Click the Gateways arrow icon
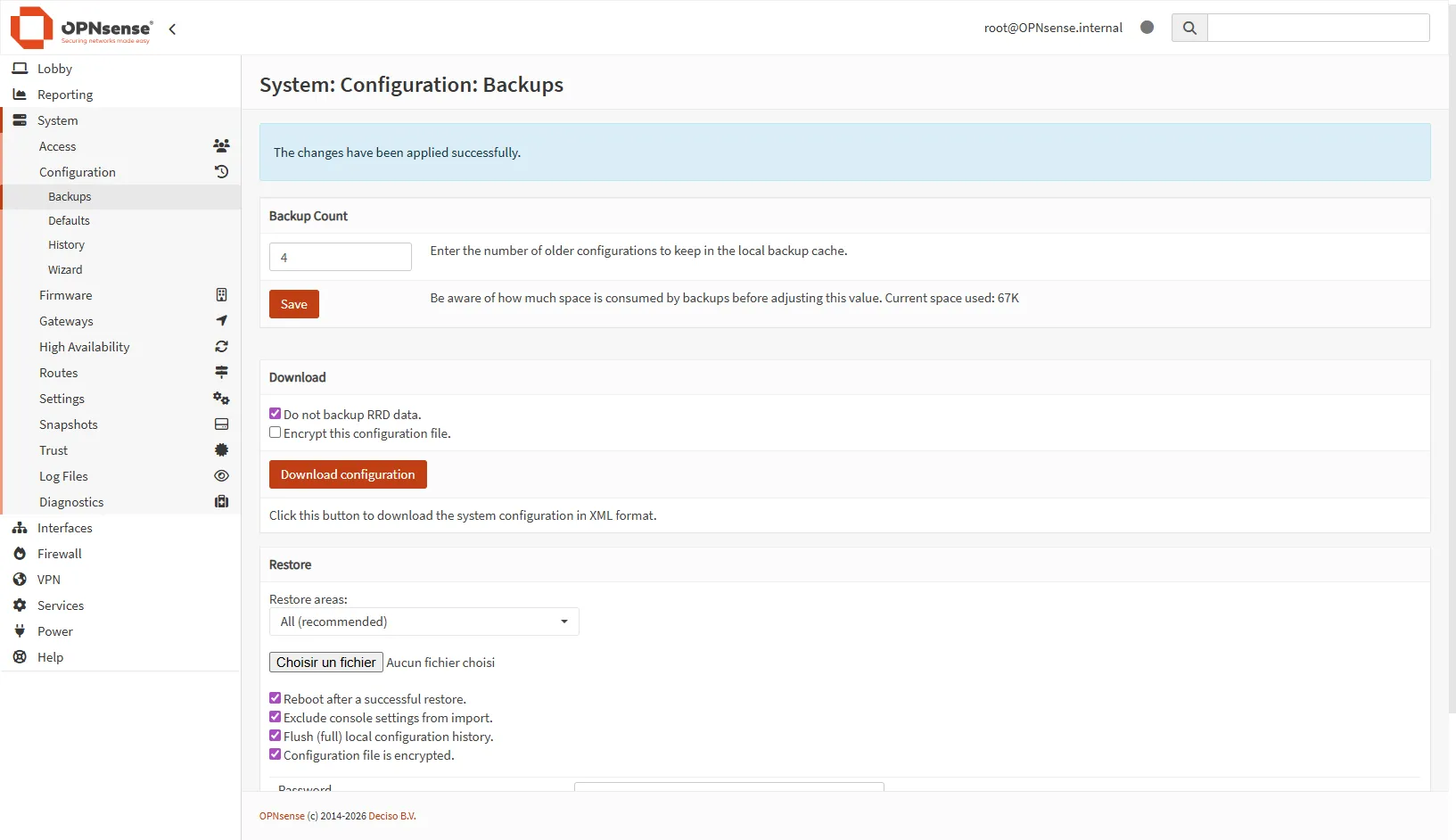1456x840 pixels. 221,321
